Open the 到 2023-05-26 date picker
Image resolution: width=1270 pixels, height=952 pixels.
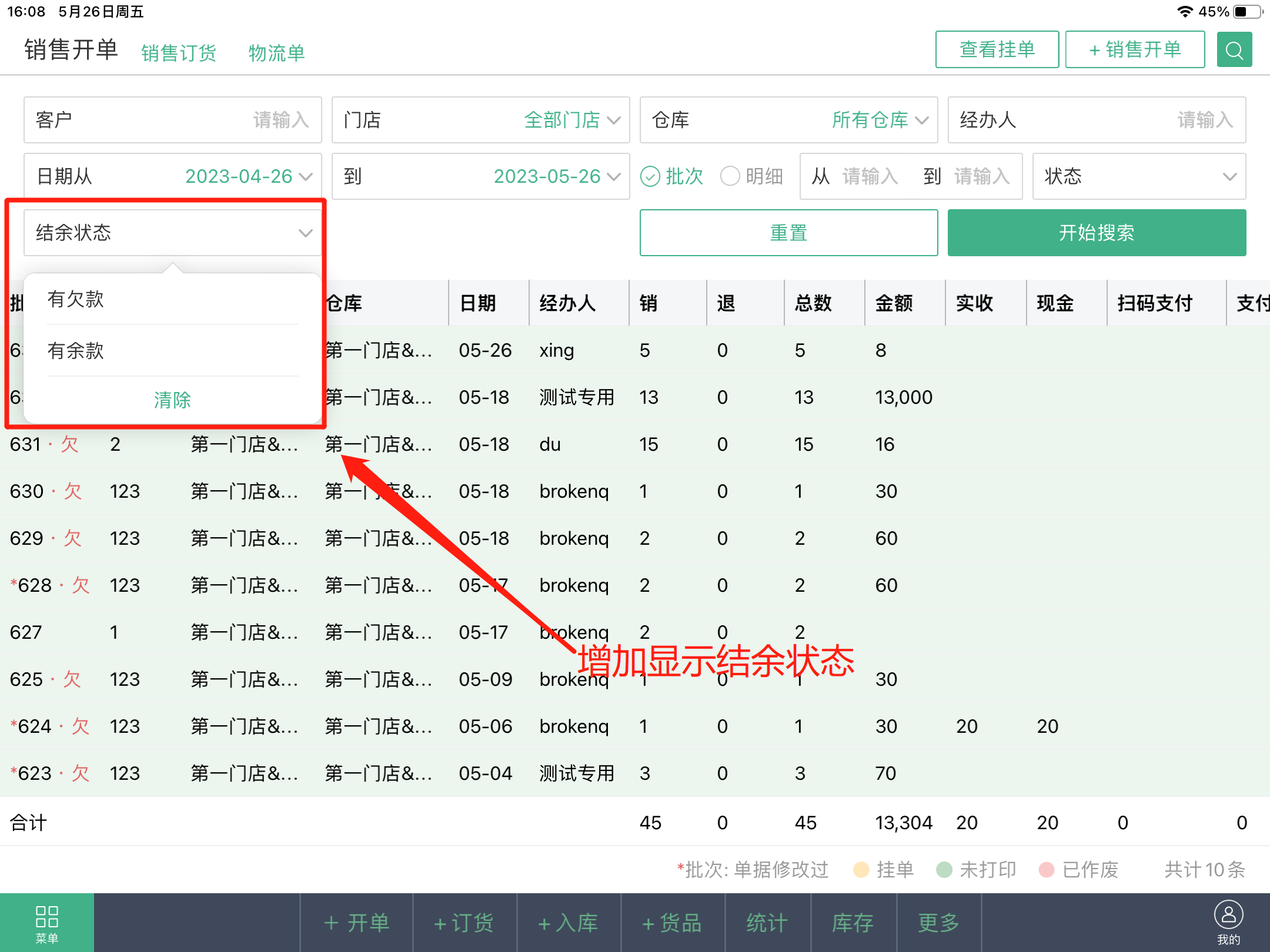(x=481, y=176)
